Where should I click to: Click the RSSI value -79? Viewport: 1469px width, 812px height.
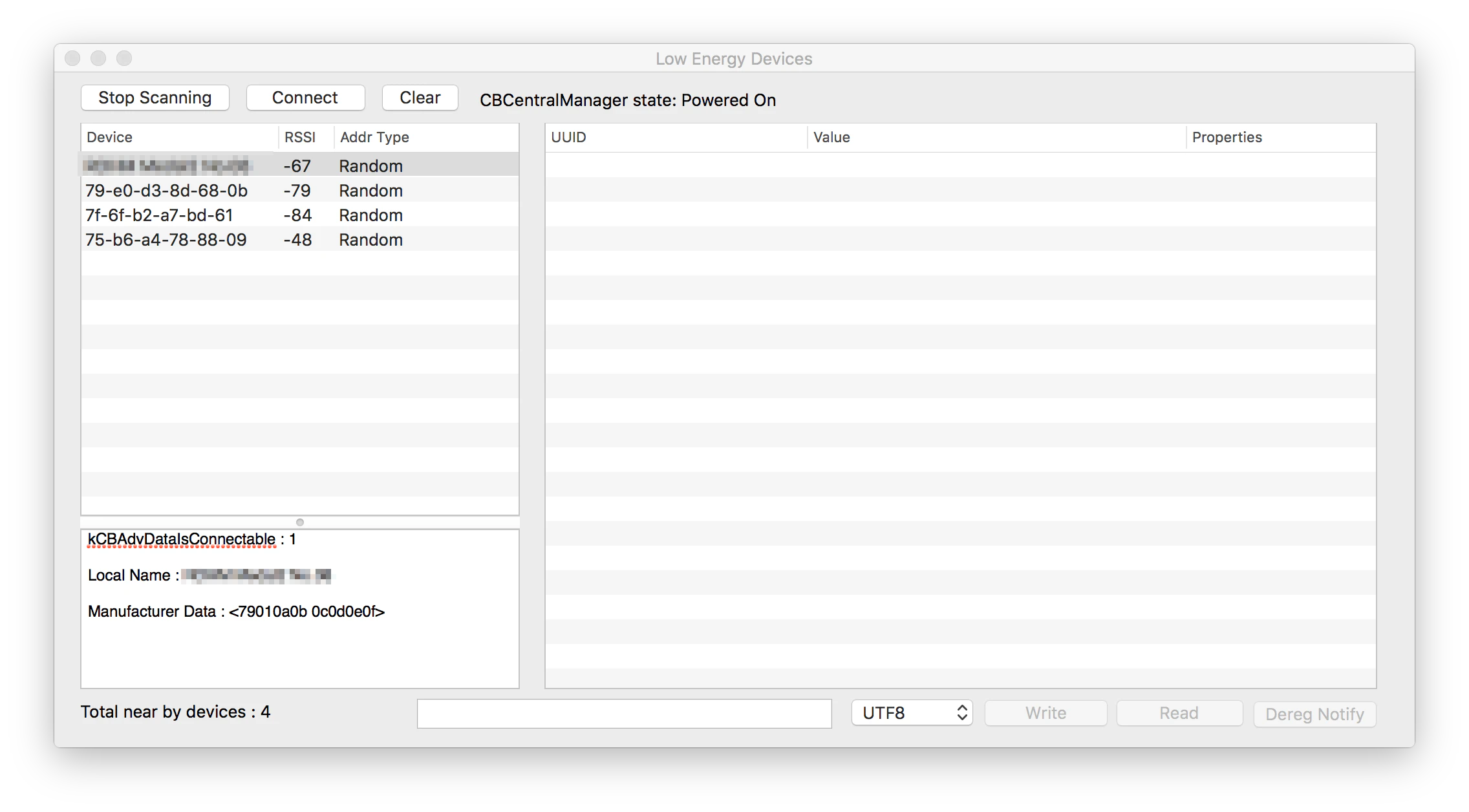click(297, 191)
